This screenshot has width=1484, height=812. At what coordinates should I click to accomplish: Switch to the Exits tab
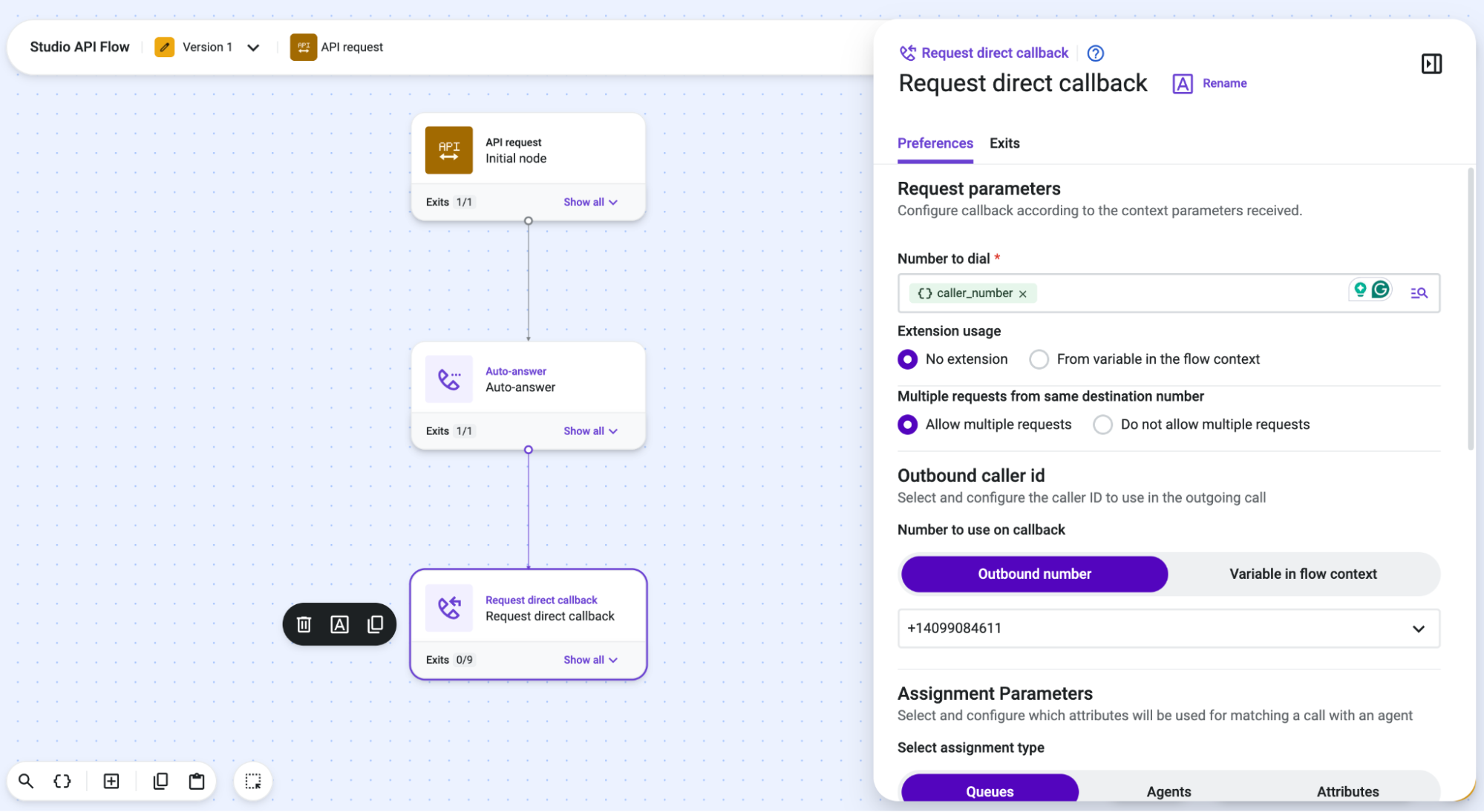click(x=1004, y=143)
